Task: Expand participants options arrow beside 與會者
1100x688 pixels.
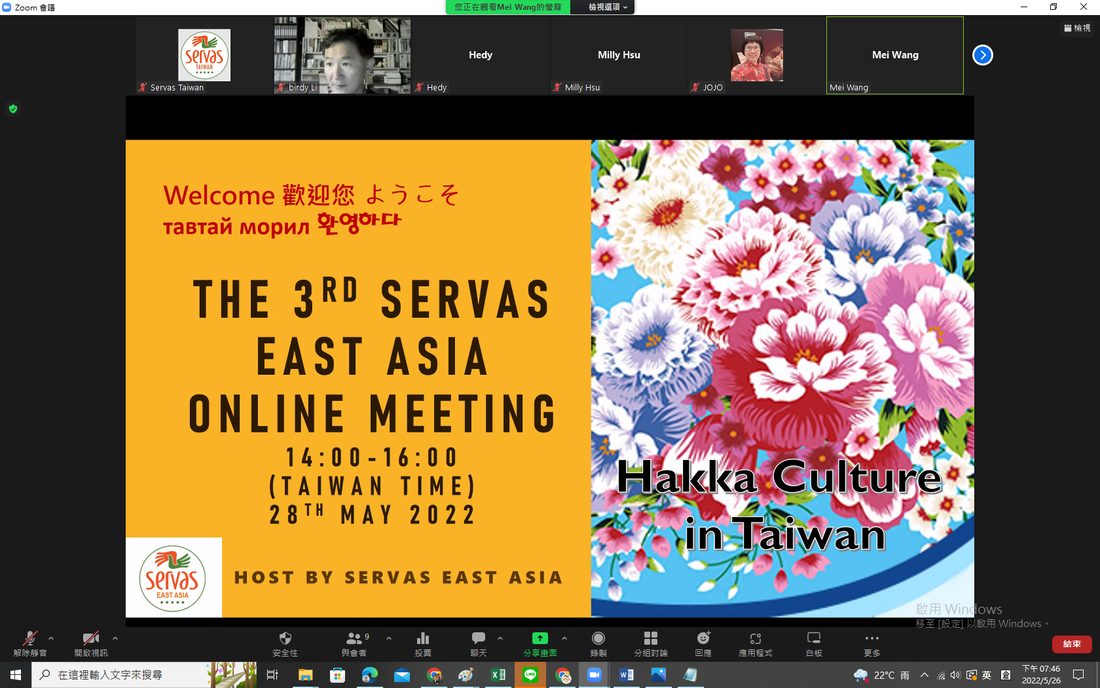Action: [389, 638]
